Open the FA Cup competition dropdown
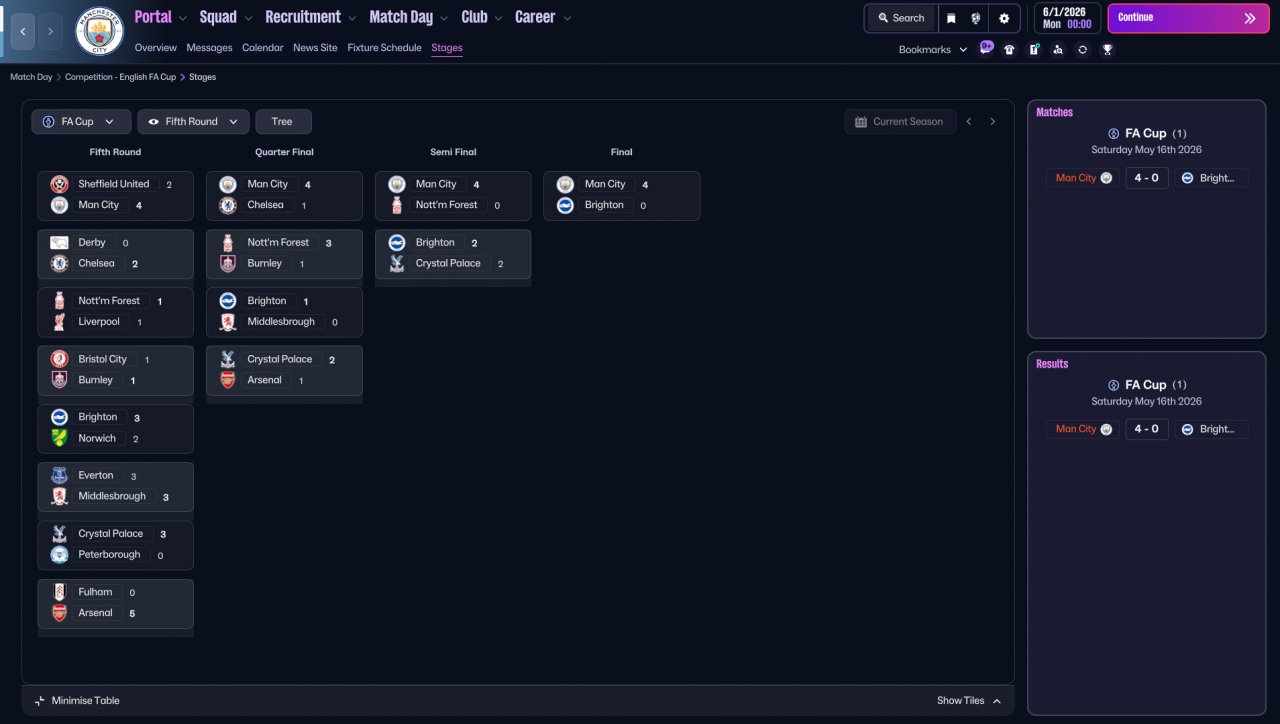This screenshot has width=1280, height=724. tap(81, 122)
